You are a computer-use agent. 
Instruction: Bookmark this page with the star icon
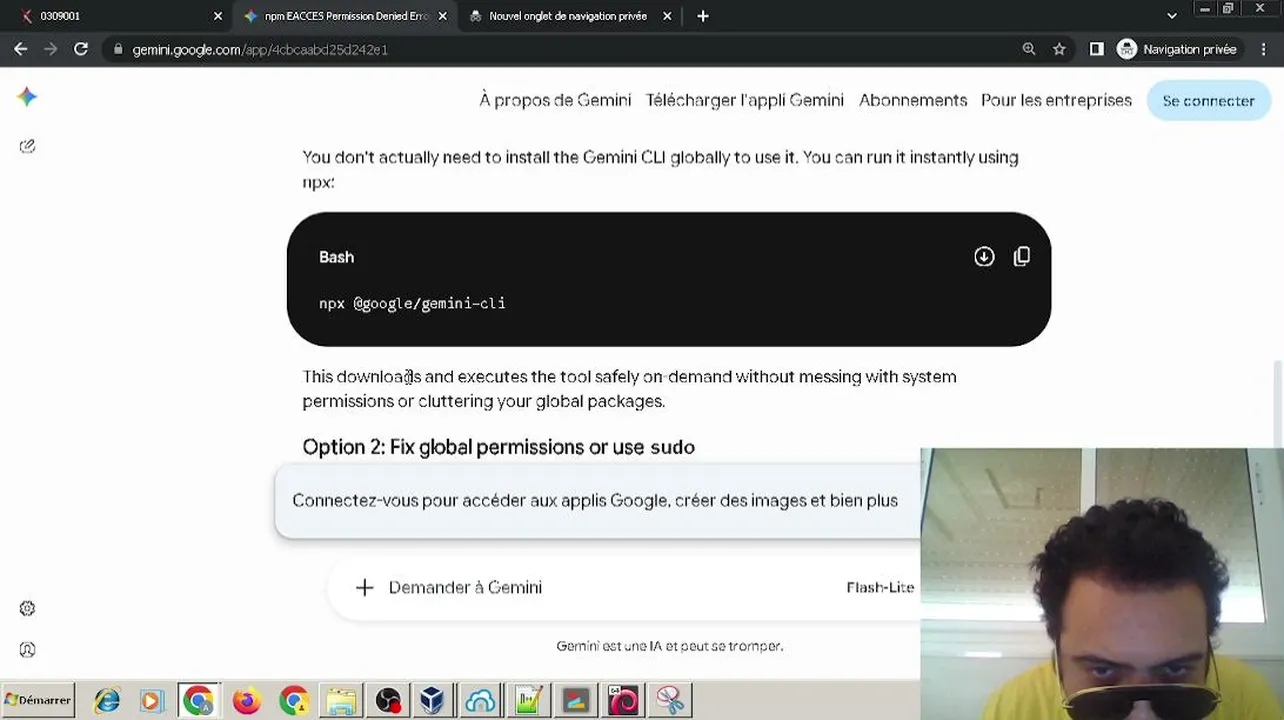click(1059, 49)
